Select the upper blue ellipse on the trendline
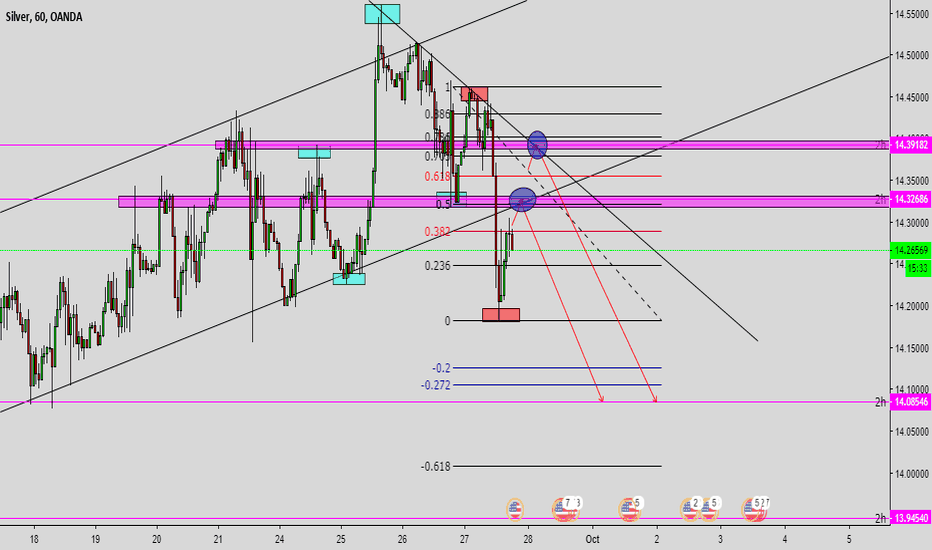932x550 pixels. pos(537,145)
